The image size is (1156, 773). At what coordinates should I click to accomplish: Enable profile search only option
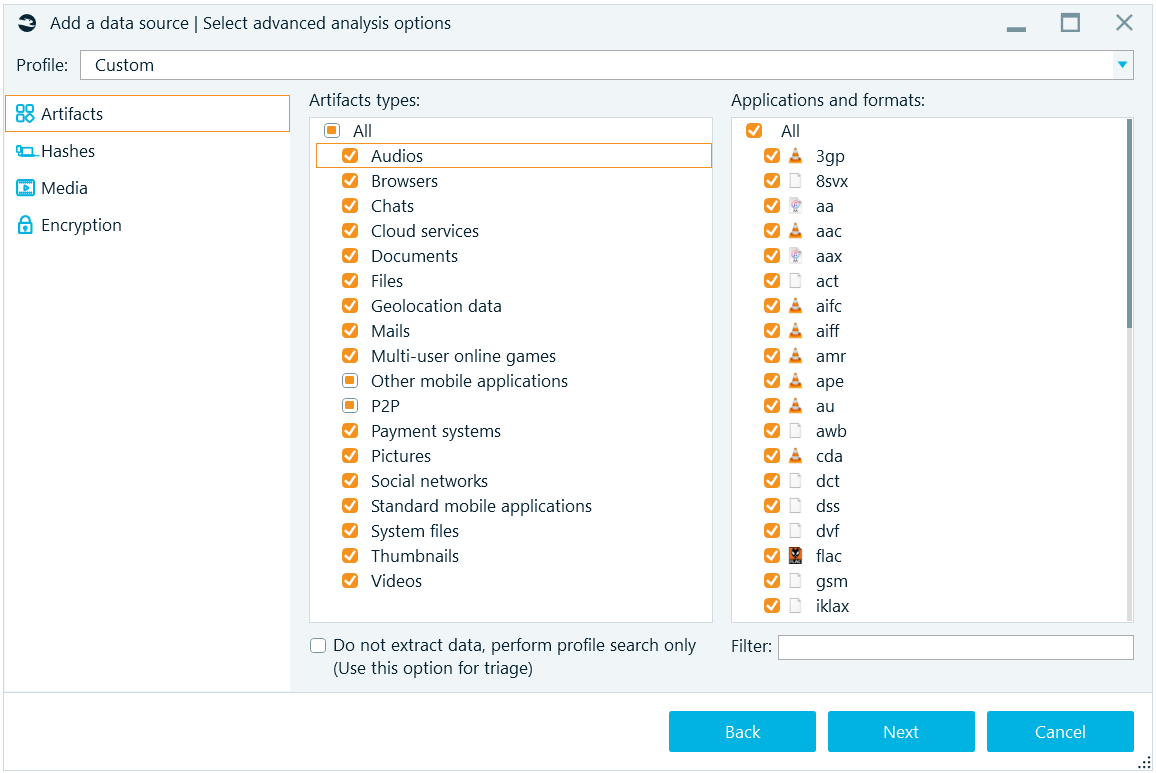(x=318, y=646)
